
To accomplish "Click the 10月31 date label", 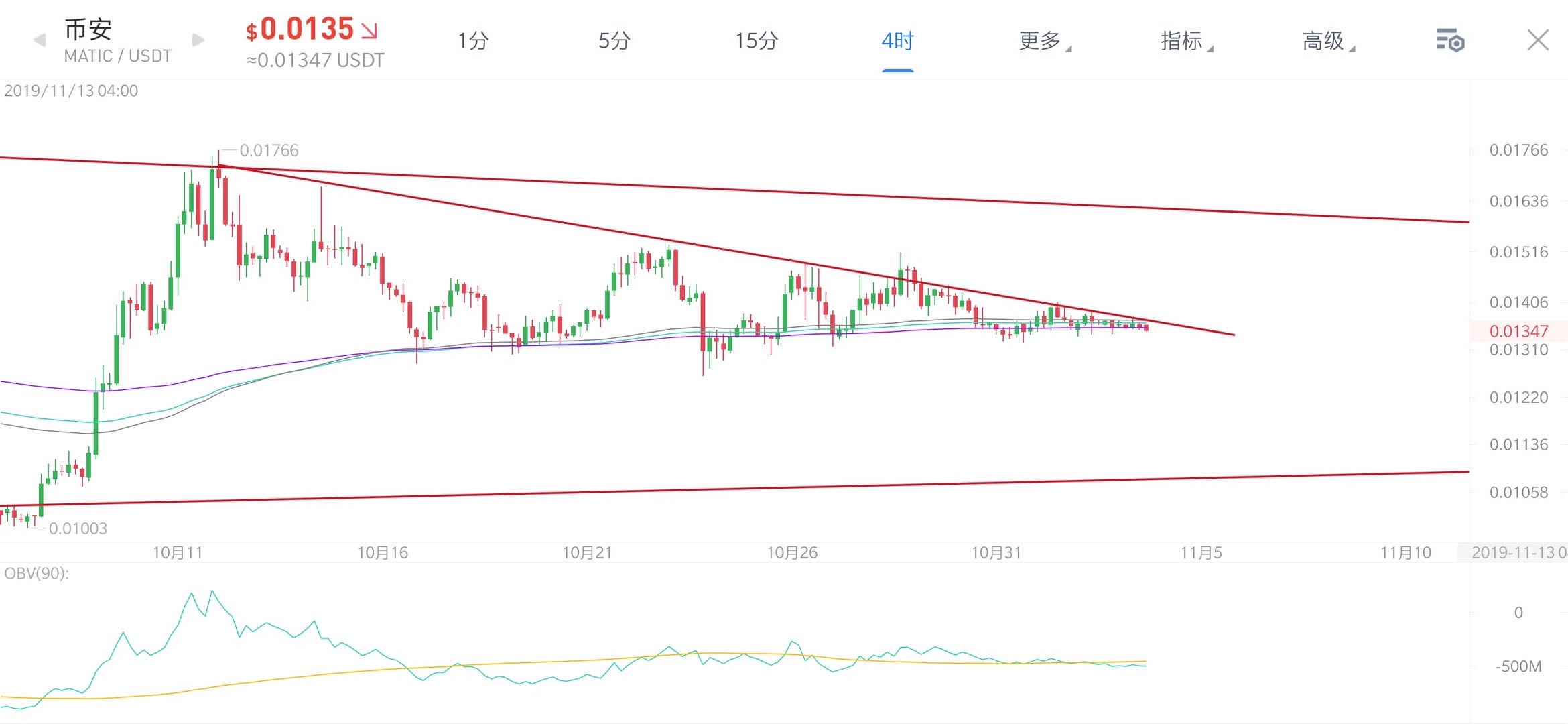I will click(996, 552).
